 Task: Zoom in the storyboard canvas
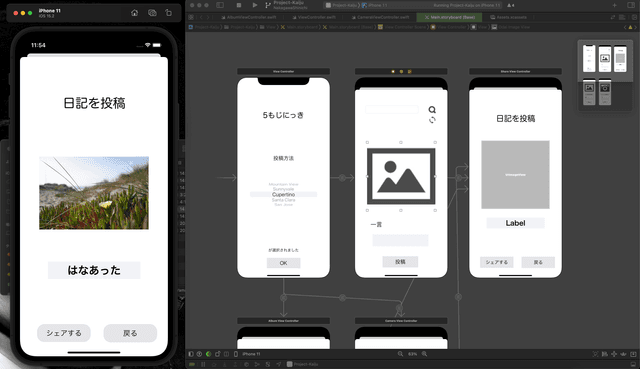pos(424,354)
